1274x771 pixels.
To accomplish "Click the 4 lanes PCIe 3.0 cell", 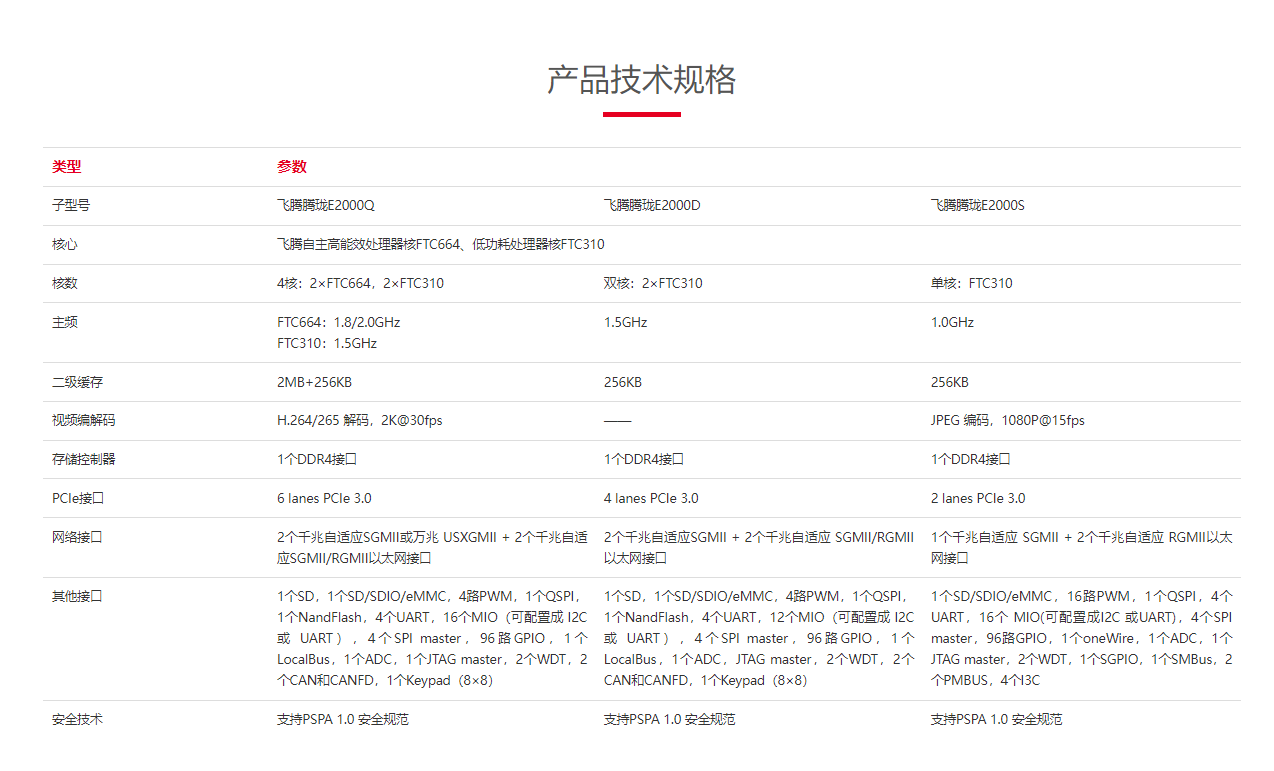I will pyautogui.click(x=651, y=499).
